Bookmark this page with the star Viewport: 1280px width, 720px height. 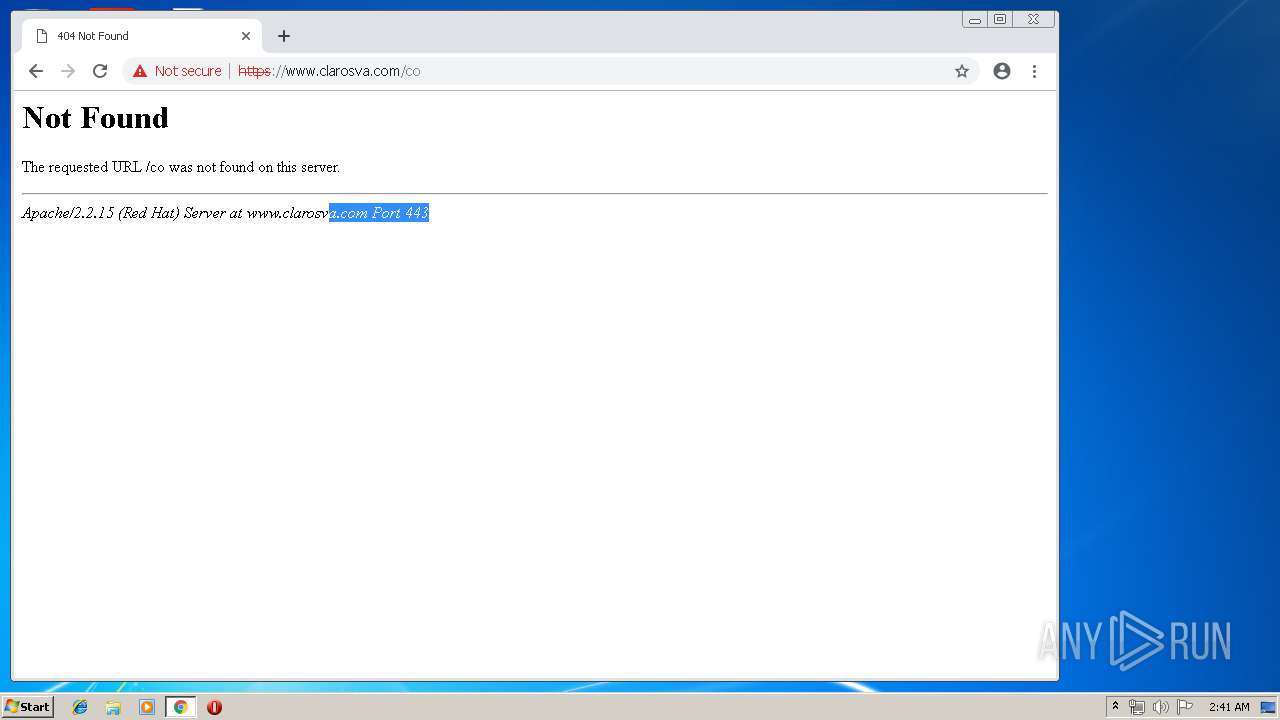pyautogui.click(x=962, y=71)
